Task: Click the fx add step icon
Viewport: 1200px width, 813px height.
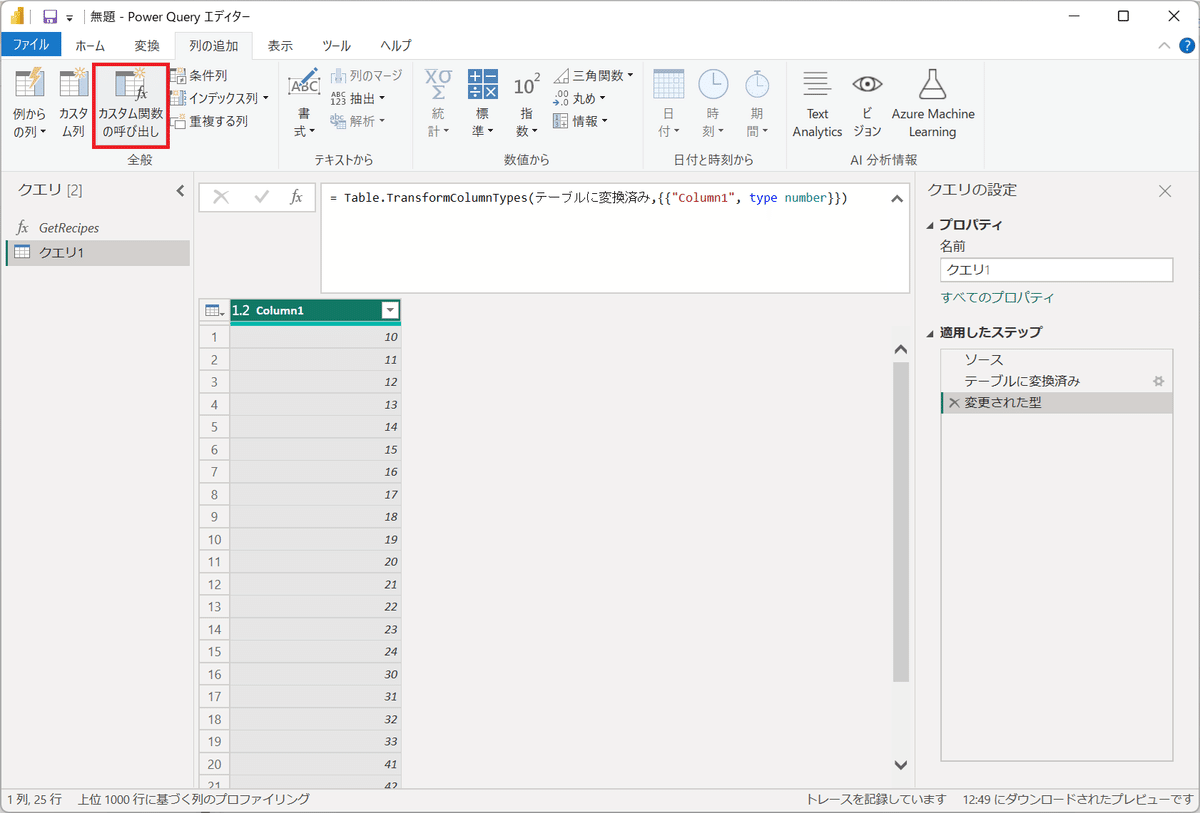Action: (x=296, y=197)
